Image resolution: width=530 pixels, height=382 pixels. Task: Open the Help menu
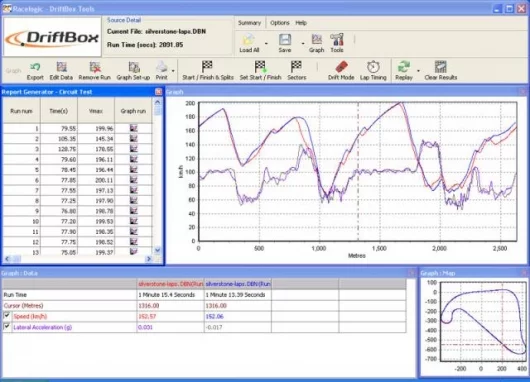click(x=301, y=23)
